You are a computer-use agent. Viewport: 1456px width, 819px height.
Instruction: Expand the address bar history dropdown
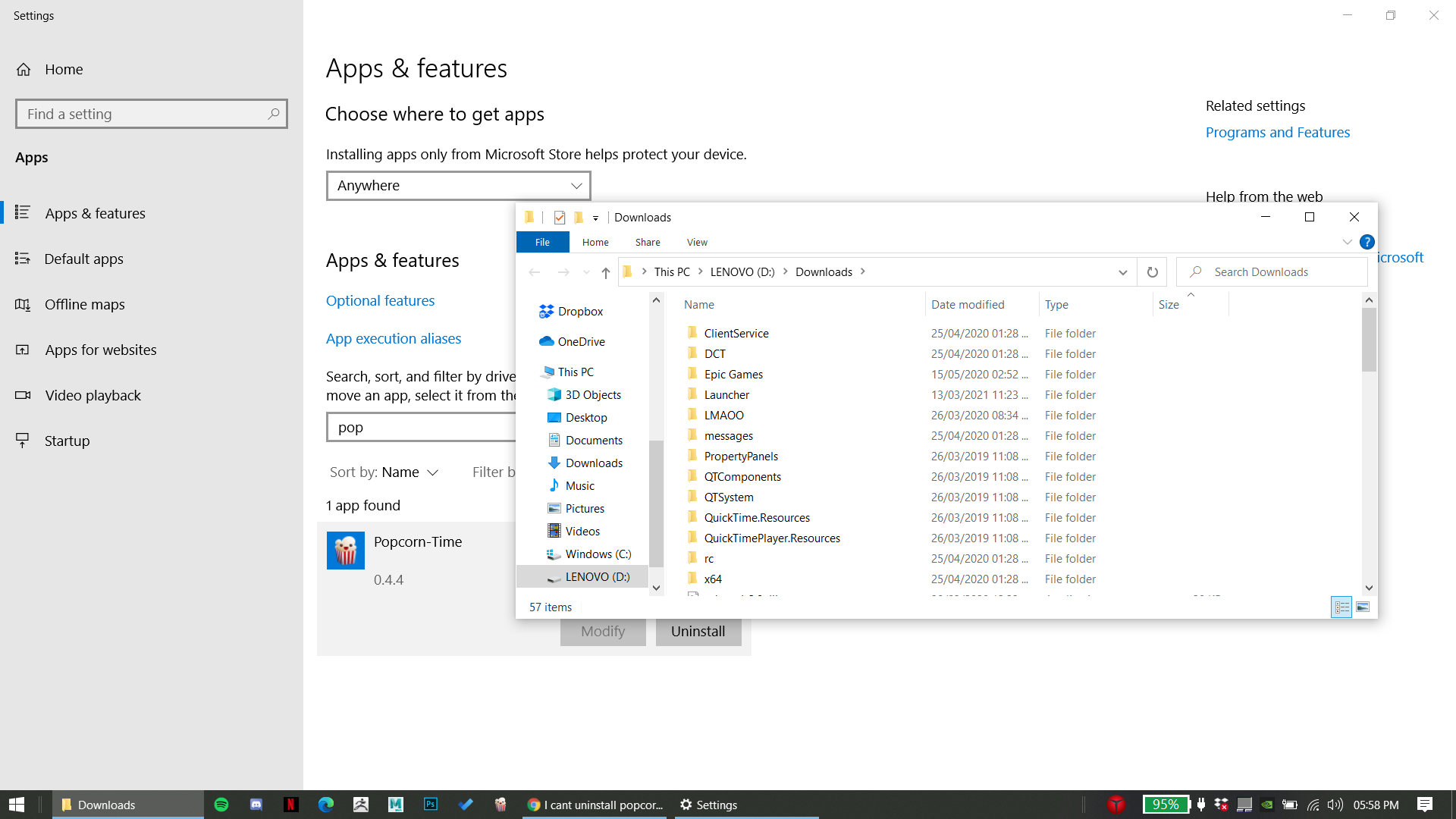(x=1122, y=271)
